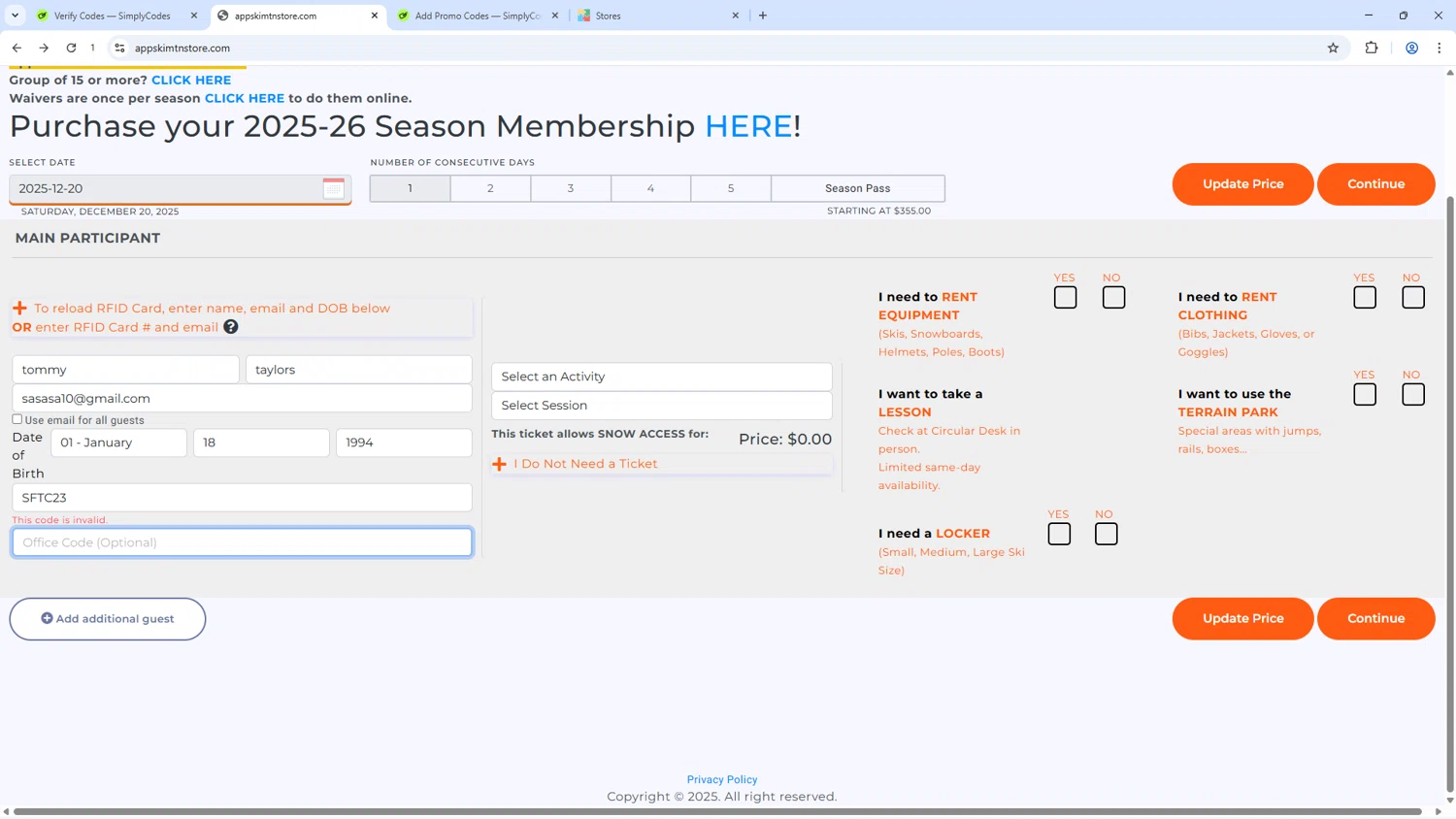Screen dimensions: 1456x819
Task: Open the Chrome profile icon
Action: click(1412, 48)
